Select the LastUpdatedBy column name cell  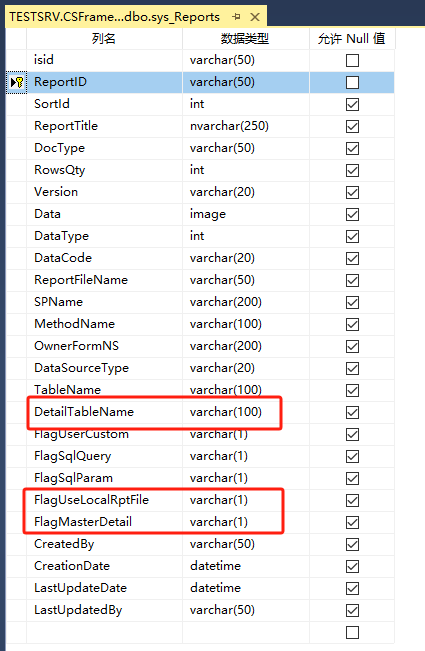point(105,610)
